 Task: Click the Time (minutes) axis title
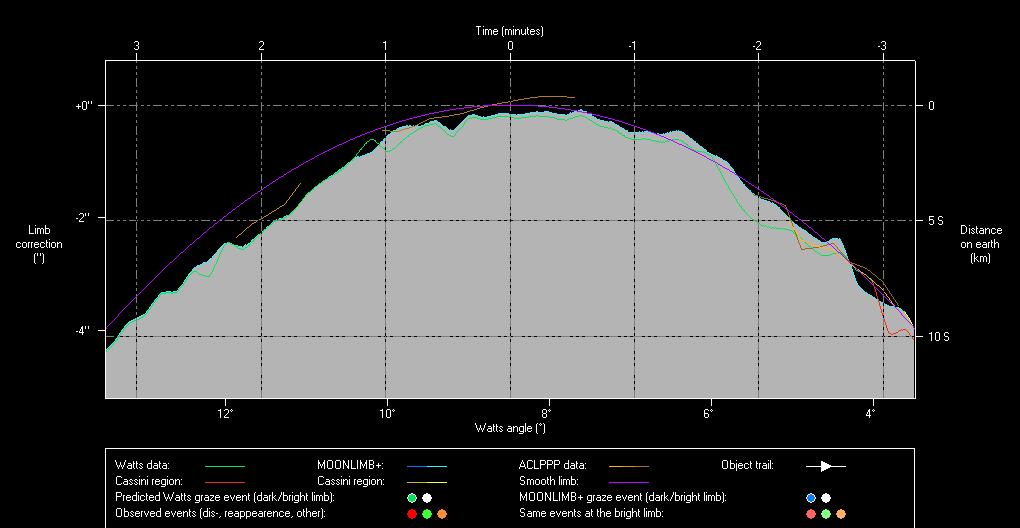click(510, 31)
